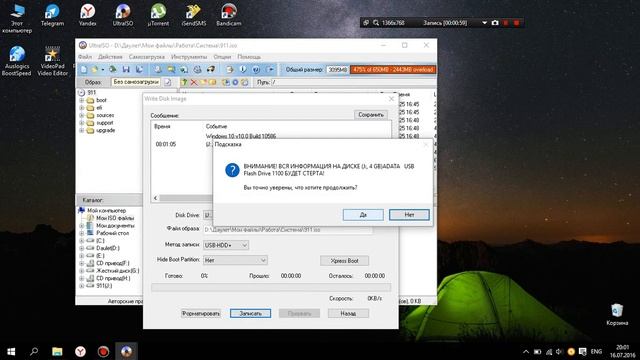Open VideoPad Video Editor desktop shortcut
640x360 pixels.
pos(52,61)
